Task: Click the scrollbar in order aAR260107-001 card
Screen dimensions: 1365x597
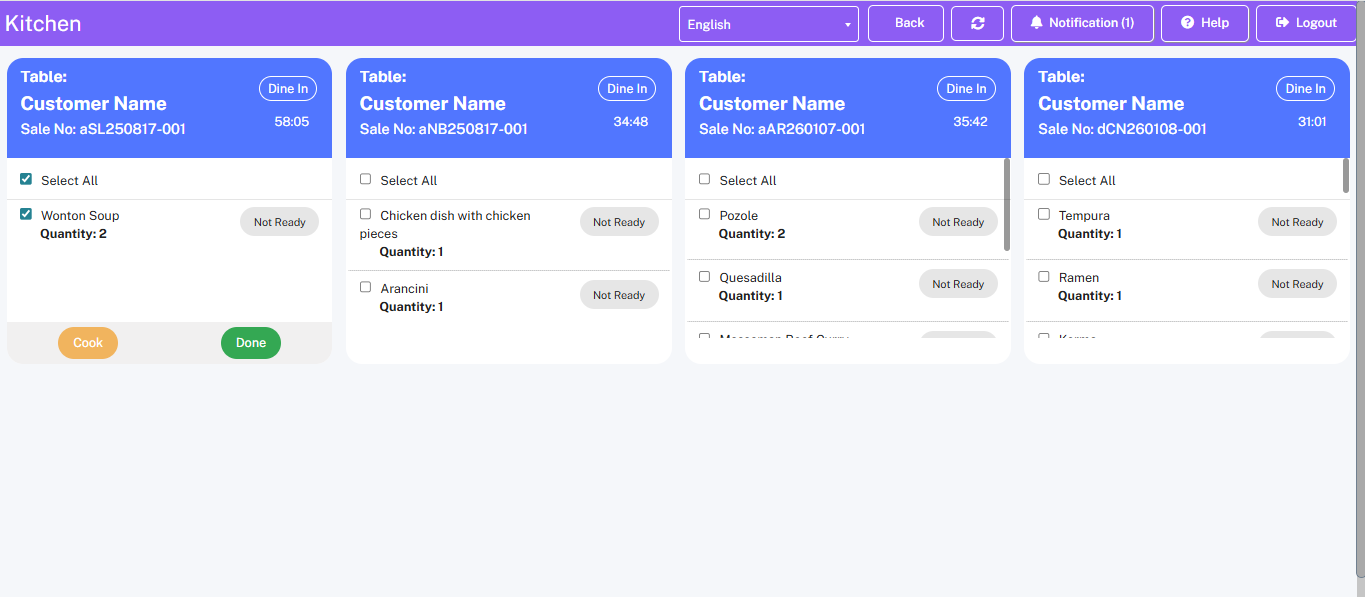Action: coord(1006,204)
